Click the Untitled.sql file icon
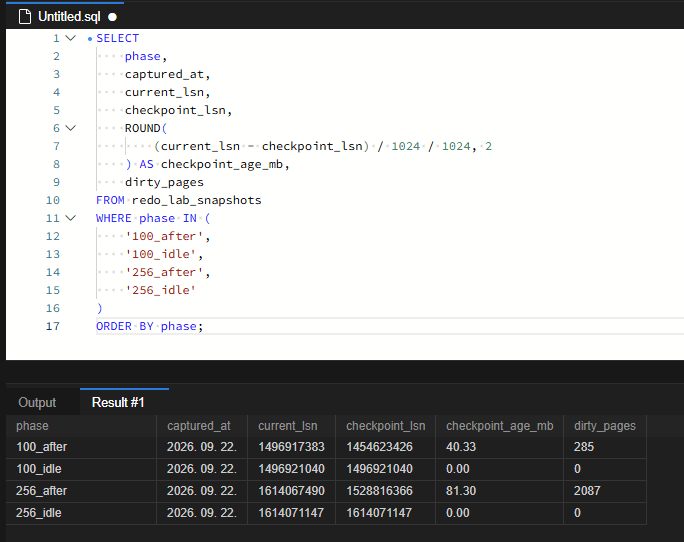This screenshot has height=542, width=684. point(25,17)
